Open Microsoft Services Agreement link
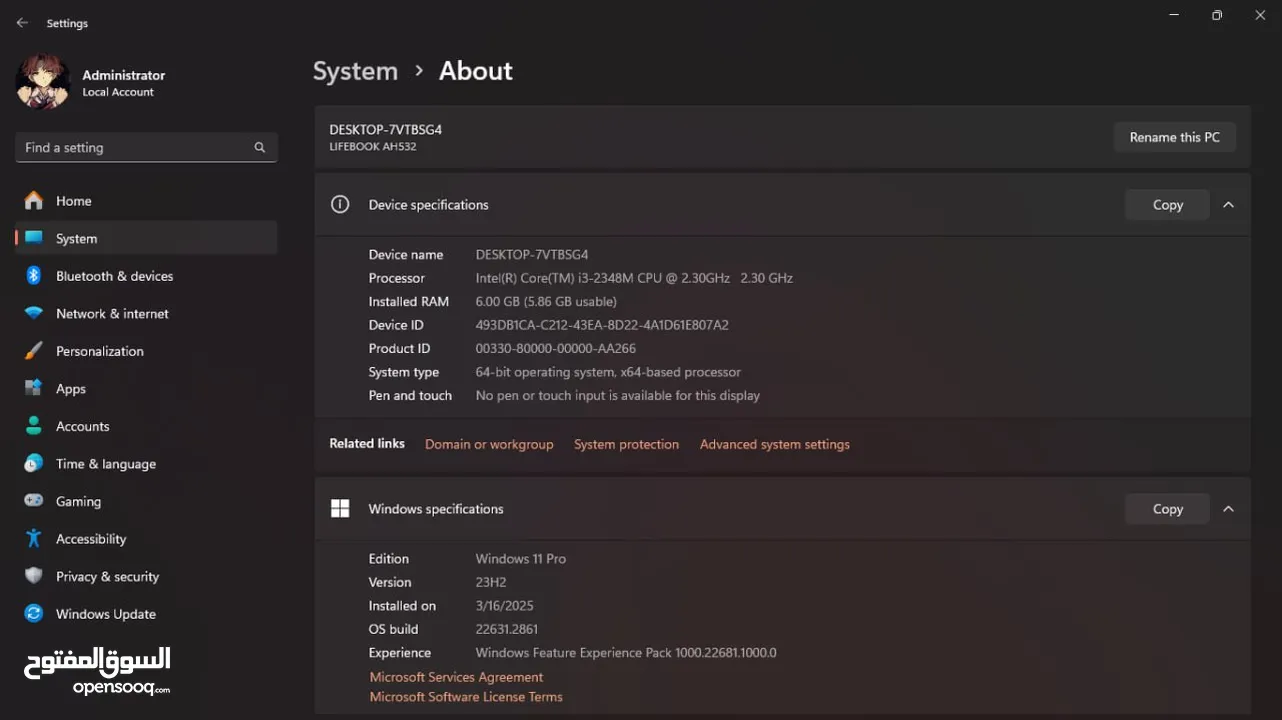 (456, 677)
